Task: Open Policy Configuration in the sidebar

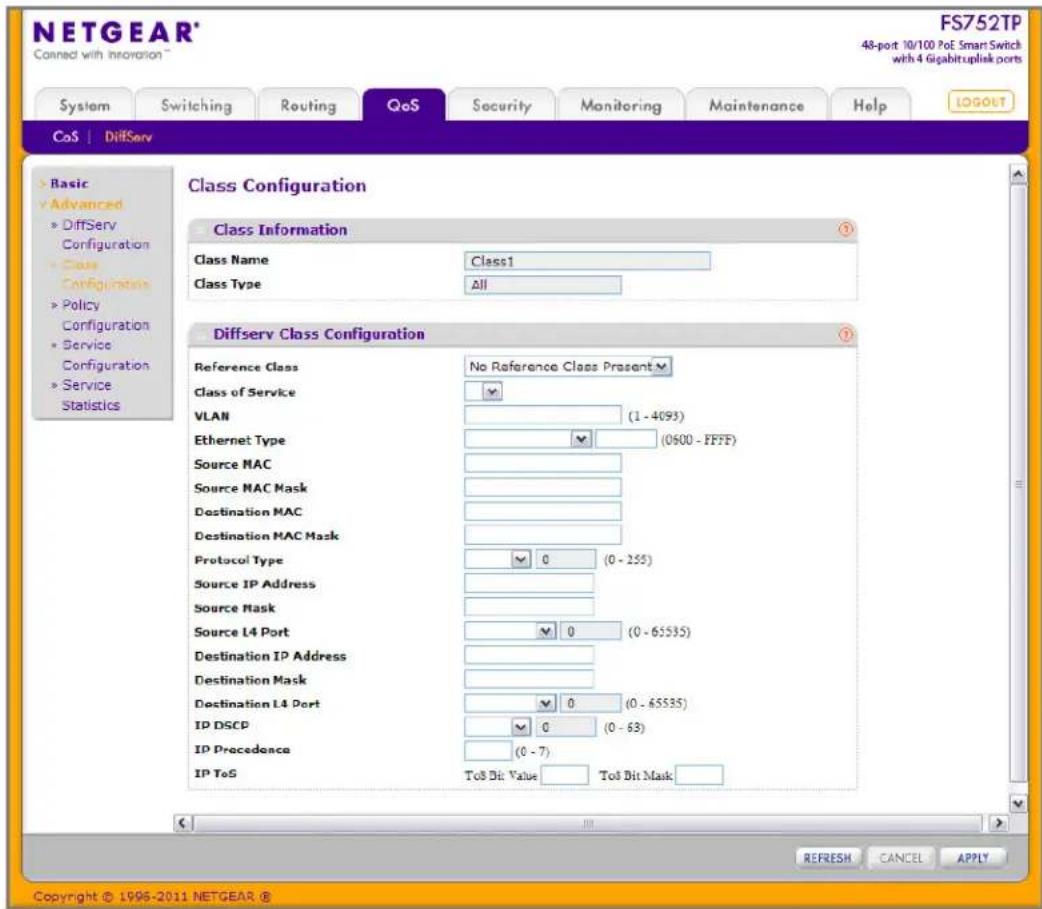Action: coord(105,315)
